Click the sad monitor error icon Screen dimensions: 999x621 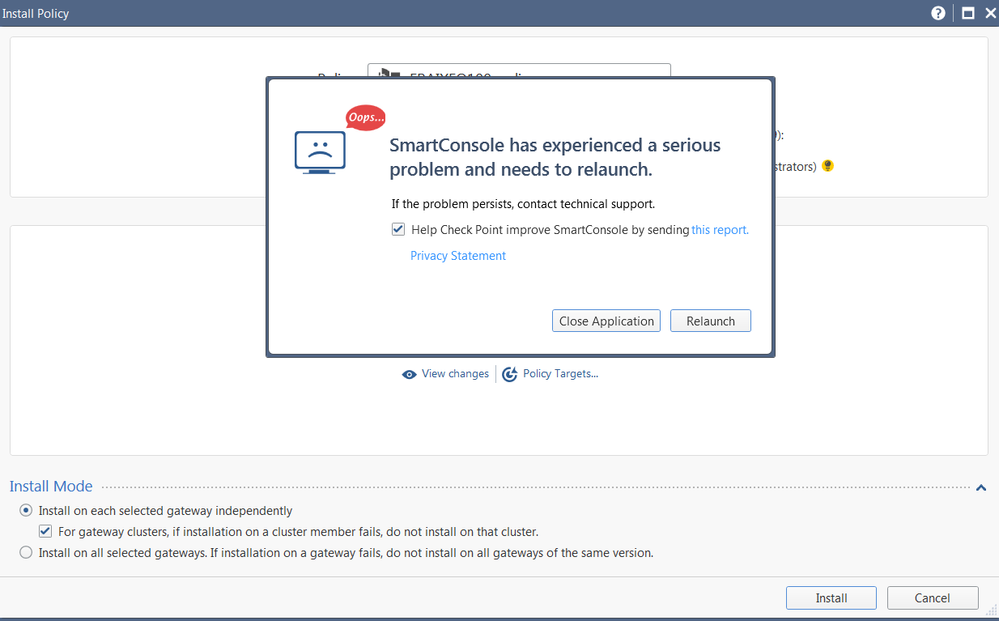(x=320, y=153)
